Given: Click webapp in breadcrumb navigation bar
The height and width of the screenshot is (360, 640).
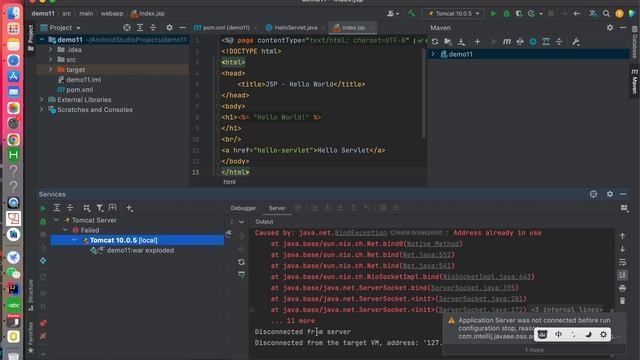Looking at the screenshot, I should point(112,13).
